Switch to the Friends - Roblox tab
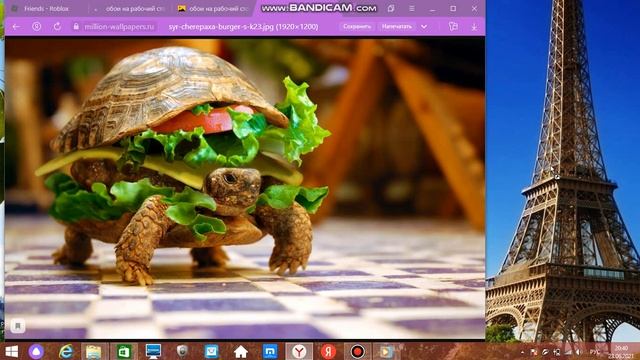 (x=46, y=9)
